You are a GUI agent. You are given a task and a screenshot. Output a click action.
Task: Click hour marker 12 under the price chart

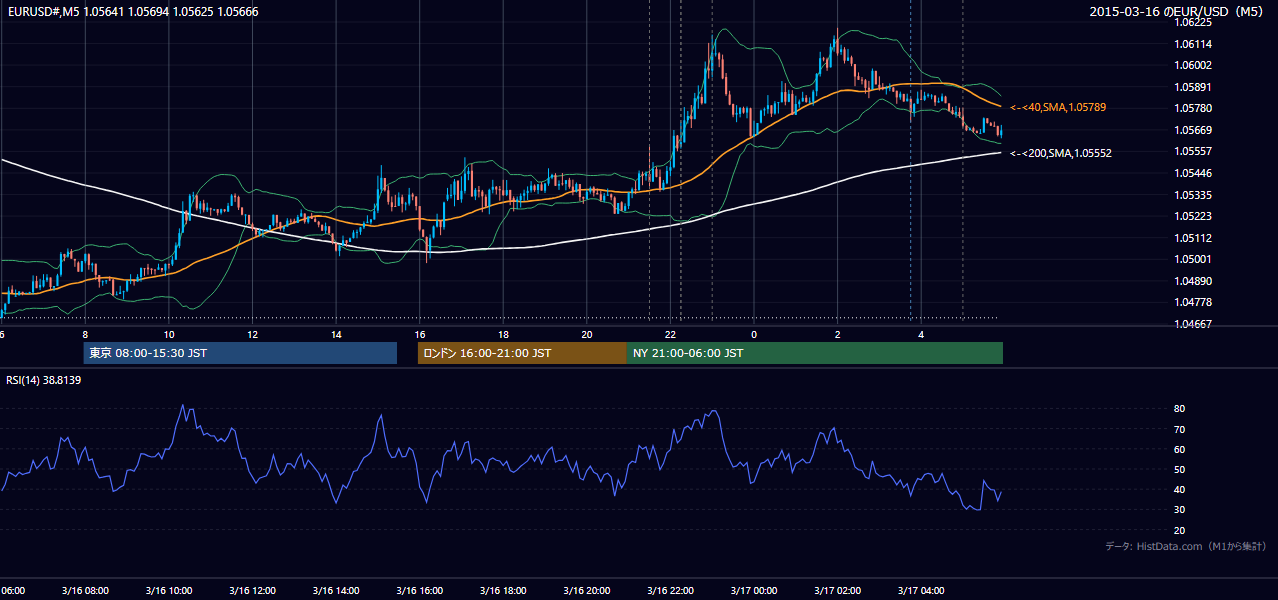coord(252,334)
